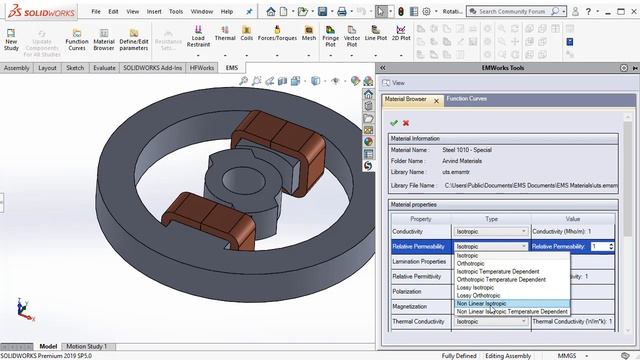Select the Forces/Torques tool
640x360 pixels.
277,33
